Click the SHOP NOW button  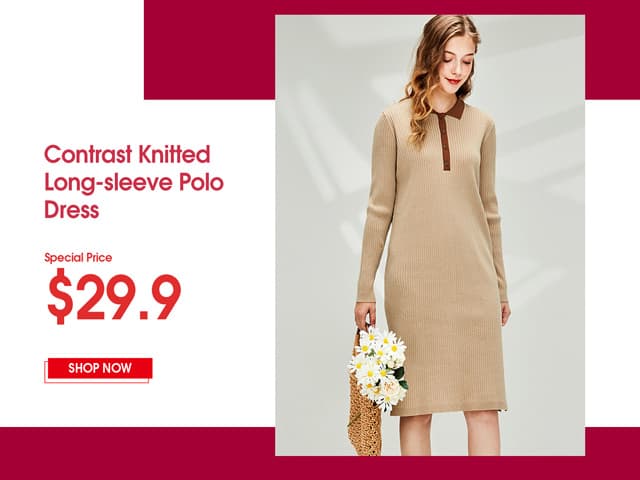click(100, 368)
